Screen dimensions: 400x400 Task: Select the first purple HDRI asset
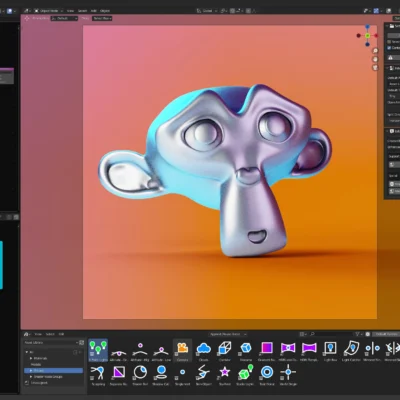[x=288, y=350]
